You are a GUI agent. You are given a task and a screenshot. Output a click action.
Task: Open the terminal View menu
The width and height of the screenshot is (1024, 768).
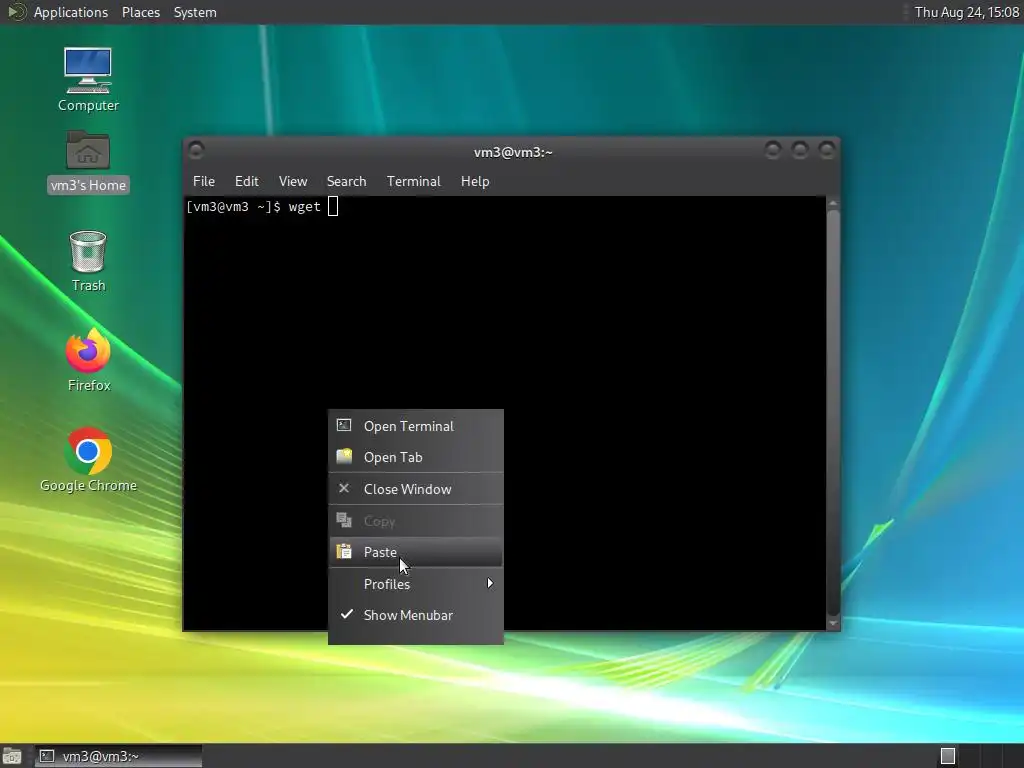[x=293, y=181]
